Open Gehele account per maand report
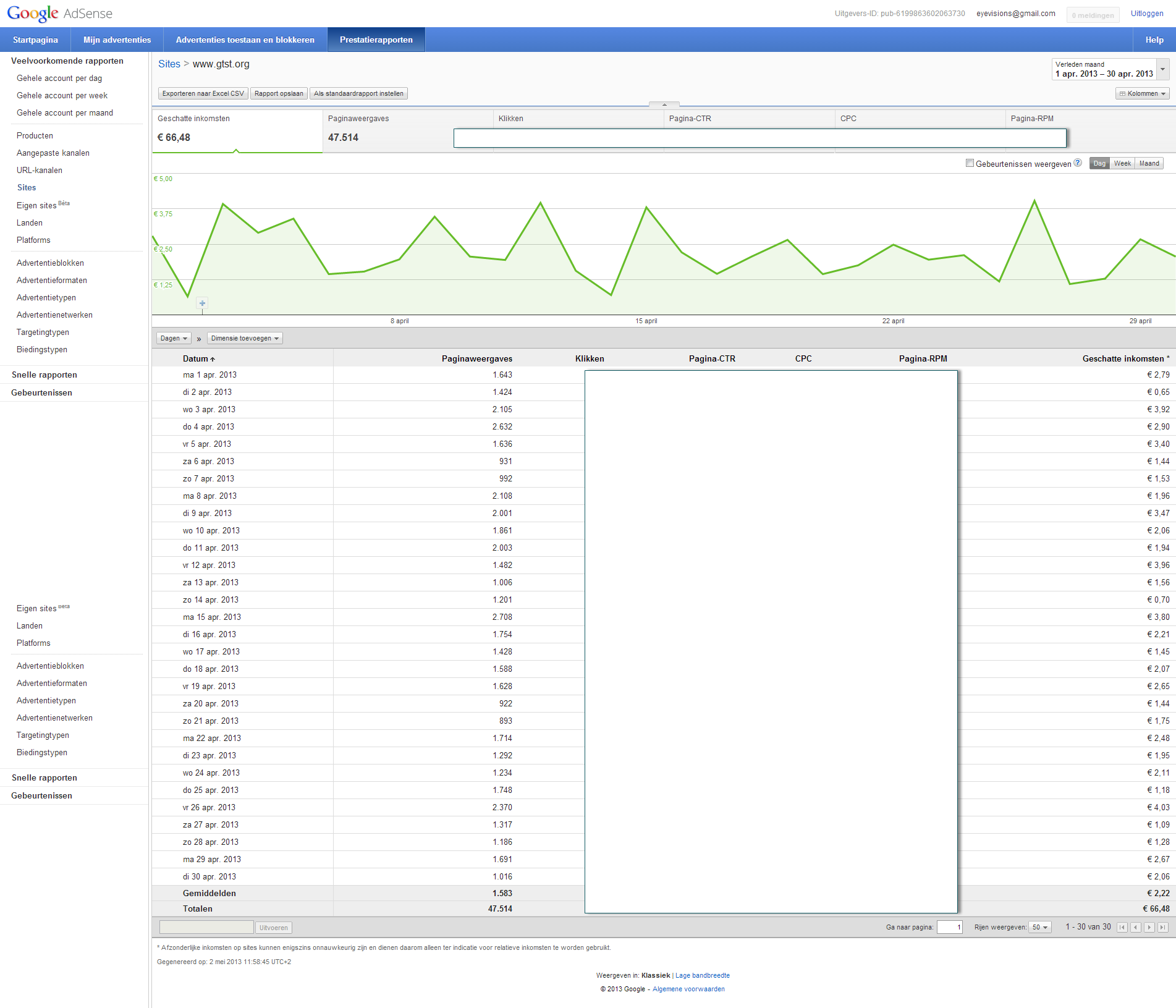Viewport: 1176px width, 1008px height. coord(65,113)
